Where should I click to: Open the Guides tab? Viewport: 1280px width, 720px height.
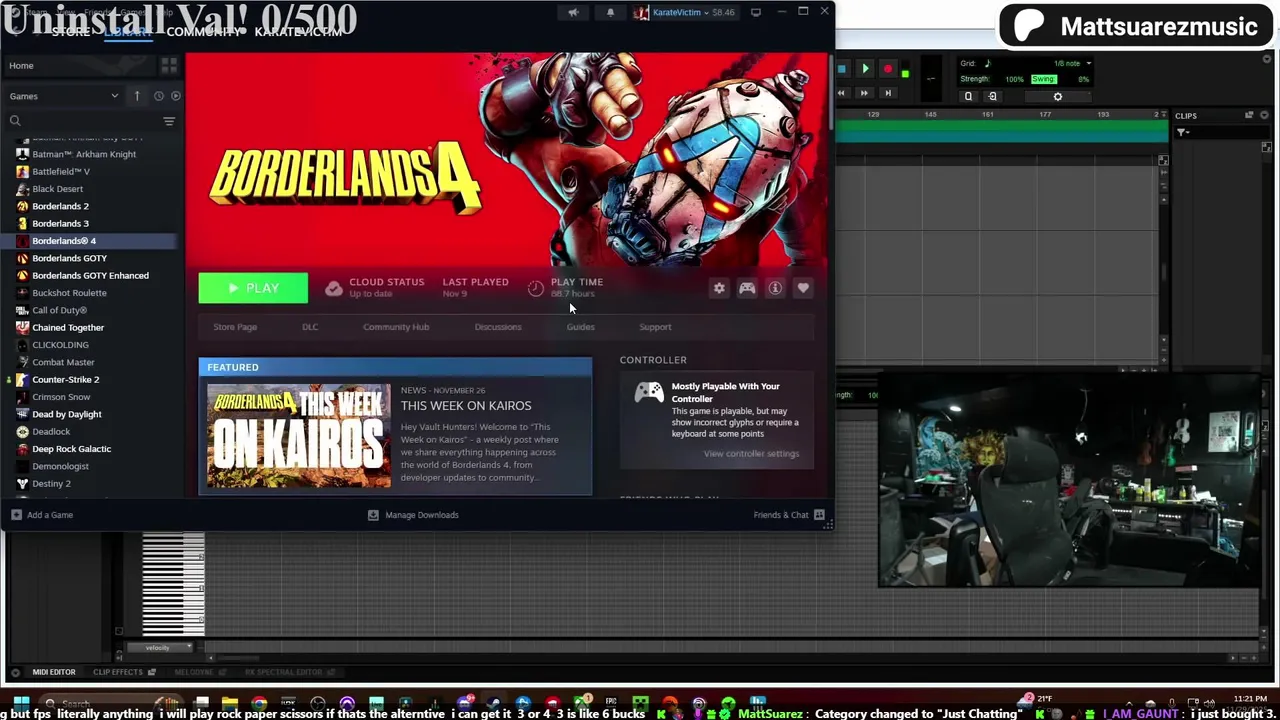[580, 327]
